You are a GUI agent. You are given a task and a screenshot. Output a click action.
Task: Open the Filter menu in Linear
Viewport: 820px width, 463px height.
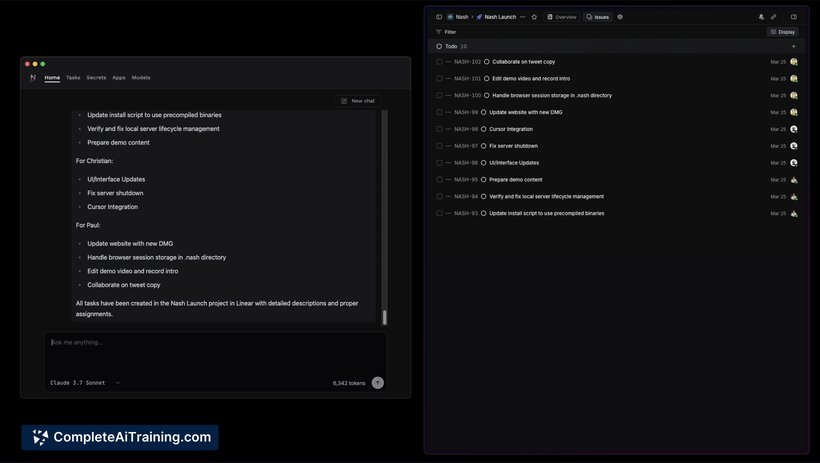pos(446,32)
